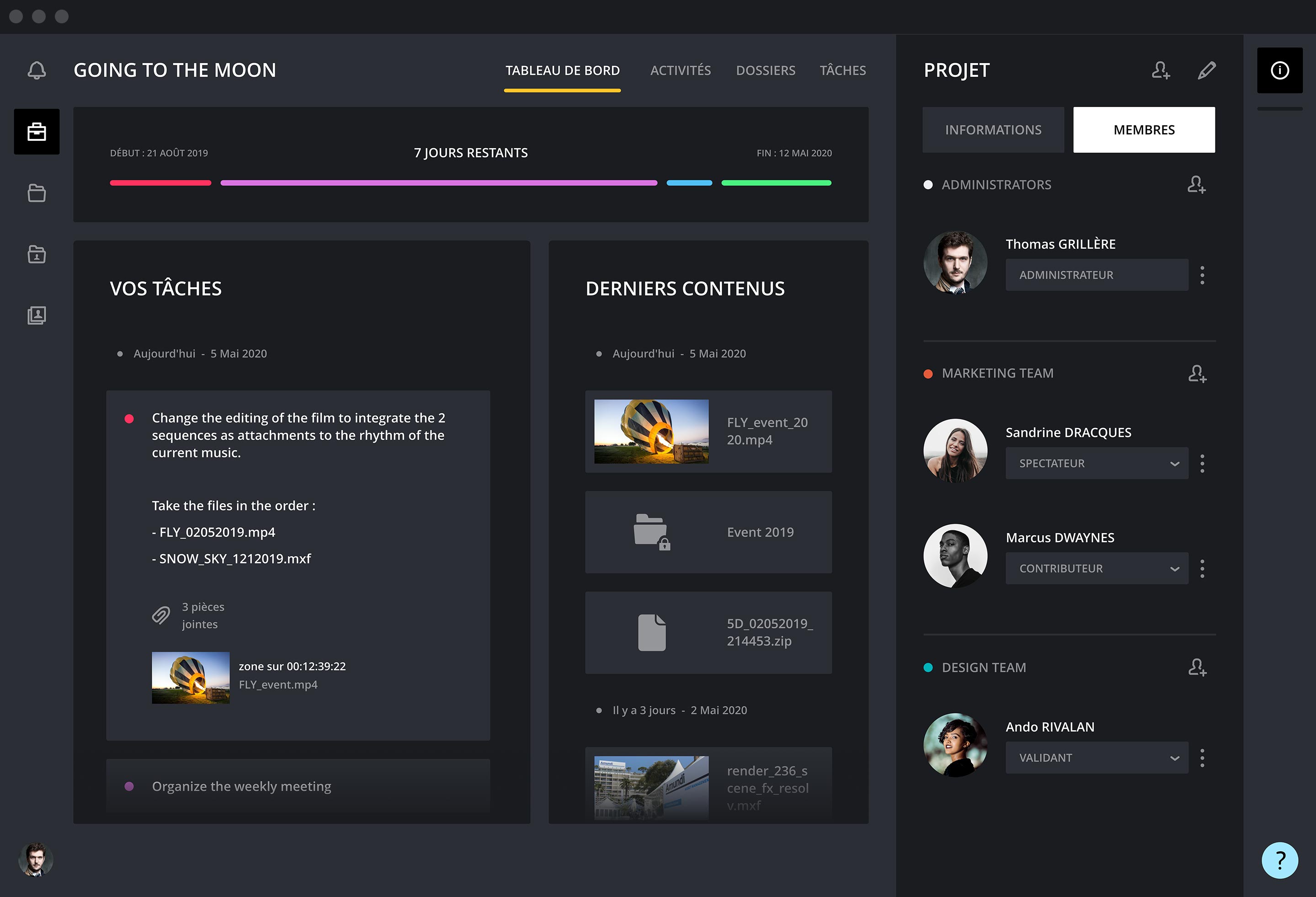Switch to TABLEAU DE BORD tab
Screen dimensions: 1316x897
[x=562, y=71]
